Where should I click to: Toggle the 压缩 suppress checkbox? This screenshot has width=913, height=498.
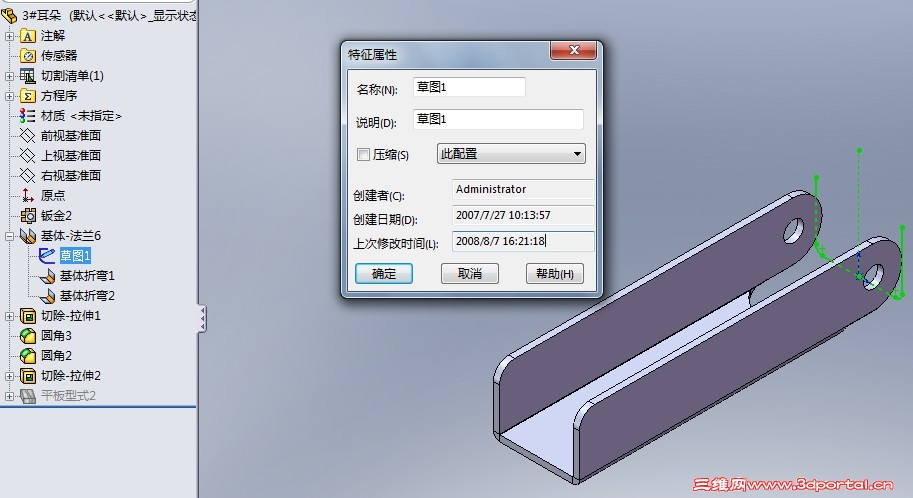[x=363, y=154]
